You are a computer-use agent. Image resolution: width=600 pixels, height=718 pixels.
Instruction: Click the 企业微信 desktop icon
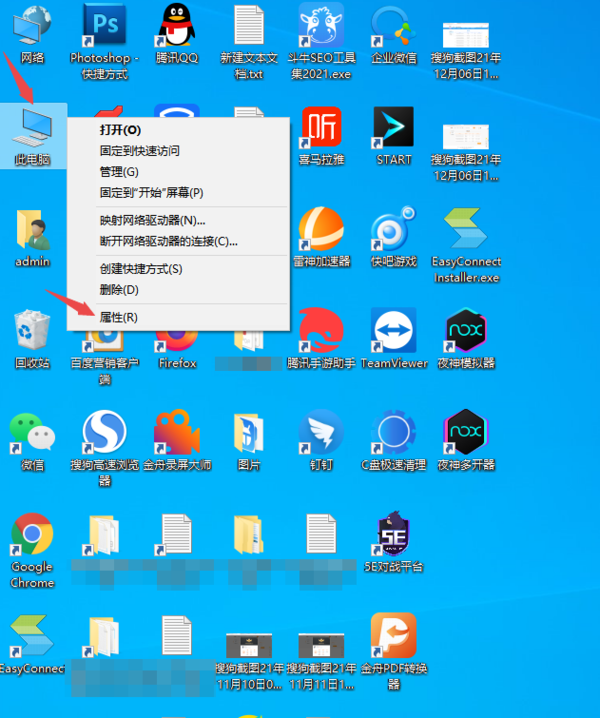393,24
